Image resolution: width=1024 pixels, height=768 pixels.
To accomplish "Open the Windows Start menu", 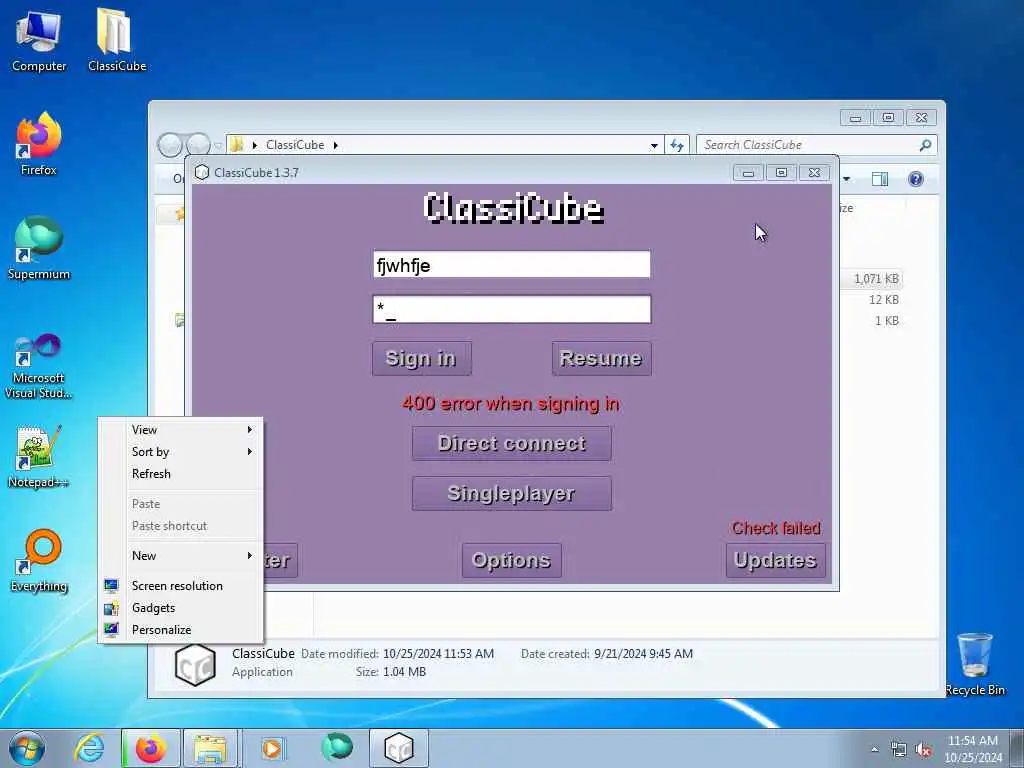I will click(27, 748).
